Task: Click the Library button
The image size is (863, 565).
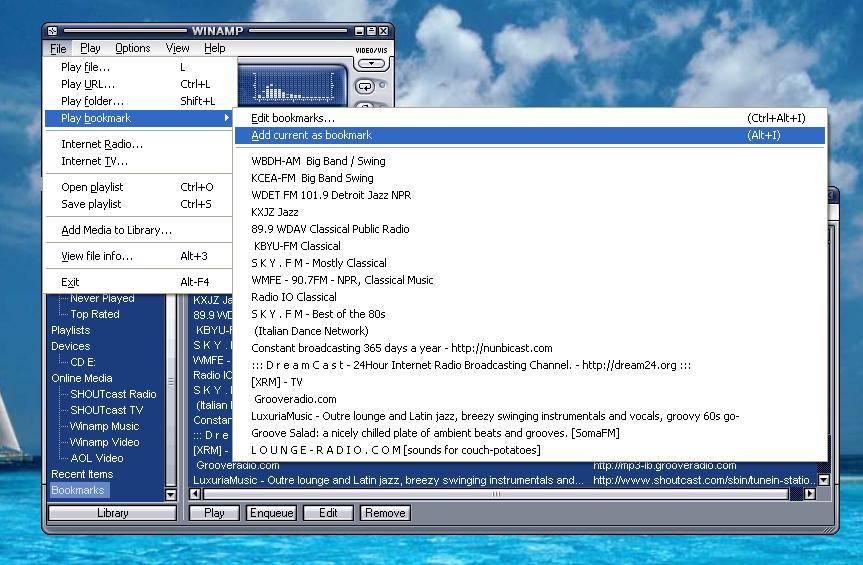Action: [x=113, y=513]
